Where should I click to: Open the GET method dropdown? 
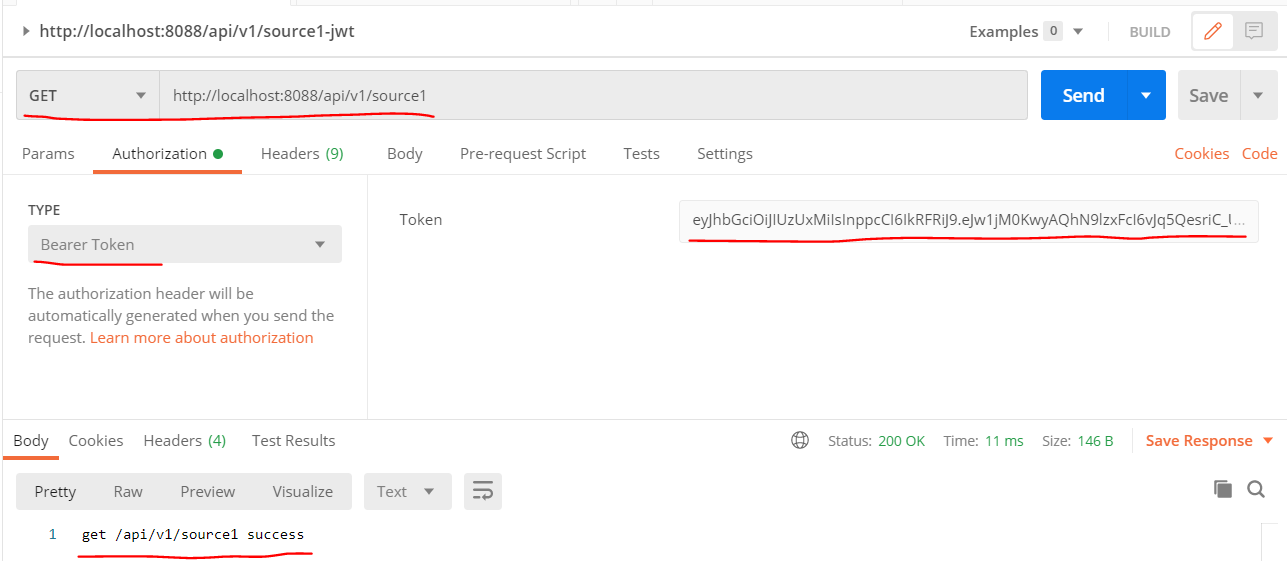point(87,96)
